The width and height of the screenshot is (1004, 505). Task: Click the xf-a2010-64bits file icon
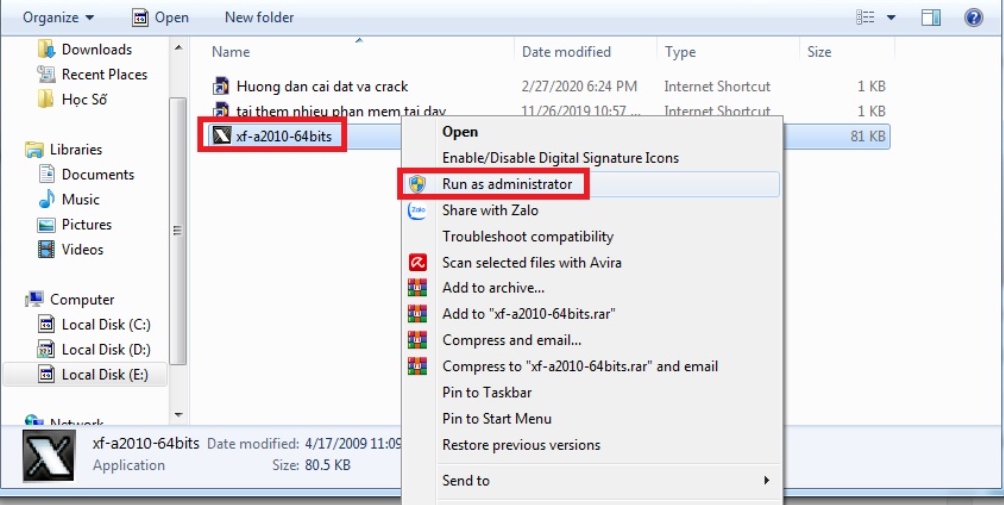pyautogui.click(x=220, y=136)
